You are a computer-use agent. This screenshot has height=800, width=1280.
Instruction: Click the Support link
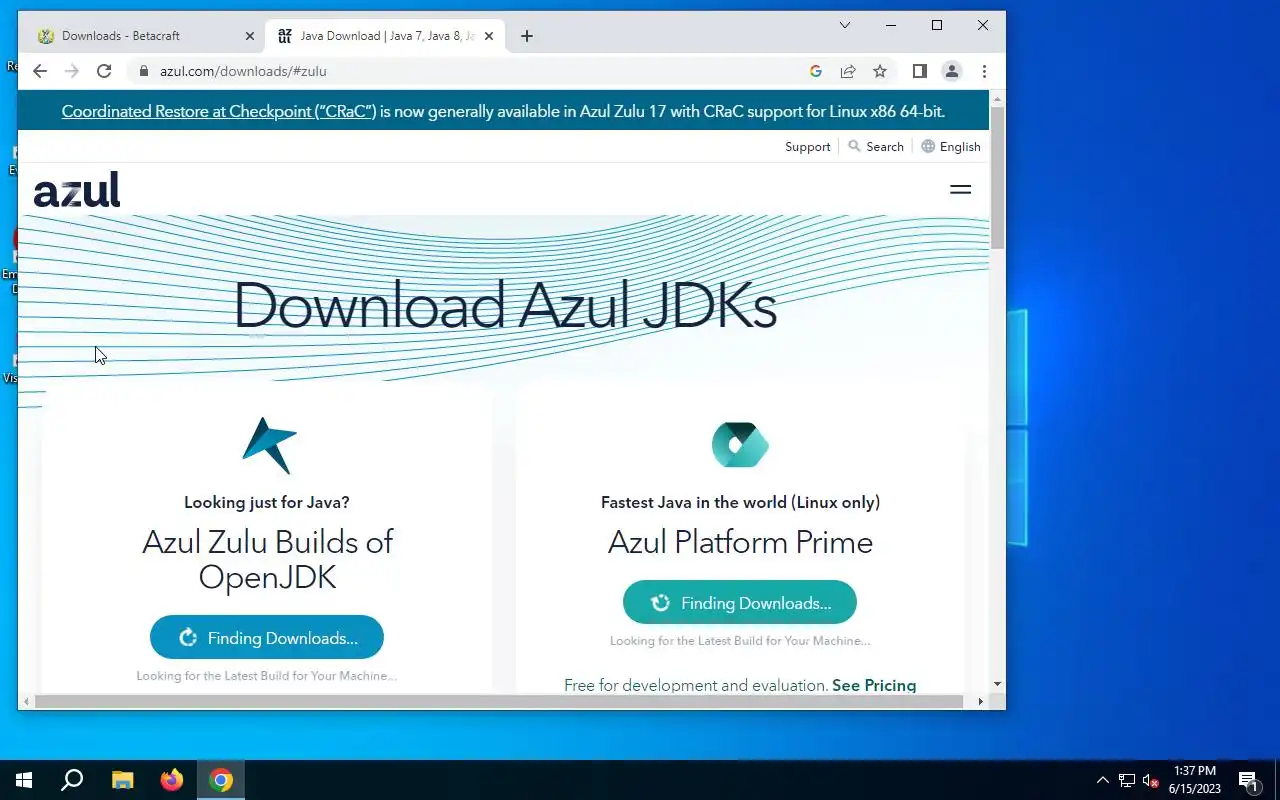808,146
